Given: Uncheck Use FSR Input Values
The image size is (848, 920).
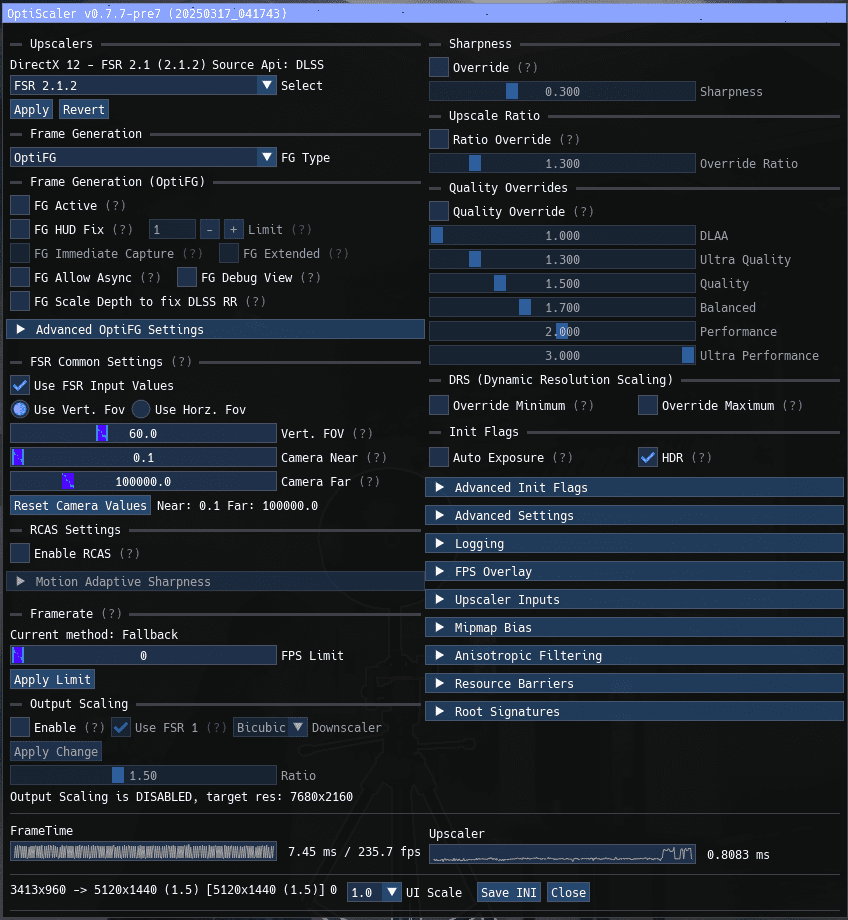Looking at the screenshot, I should tap(20, 385).
